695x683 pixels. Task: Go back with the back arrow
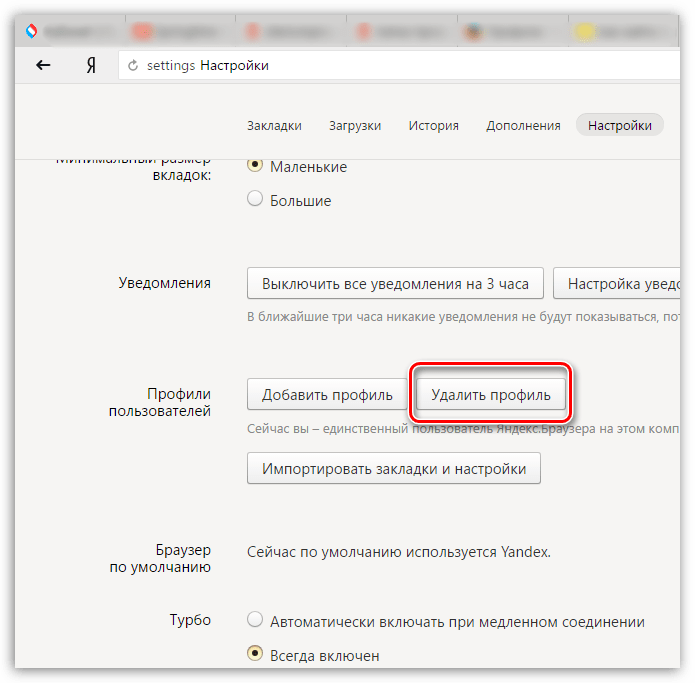[43, 65]
